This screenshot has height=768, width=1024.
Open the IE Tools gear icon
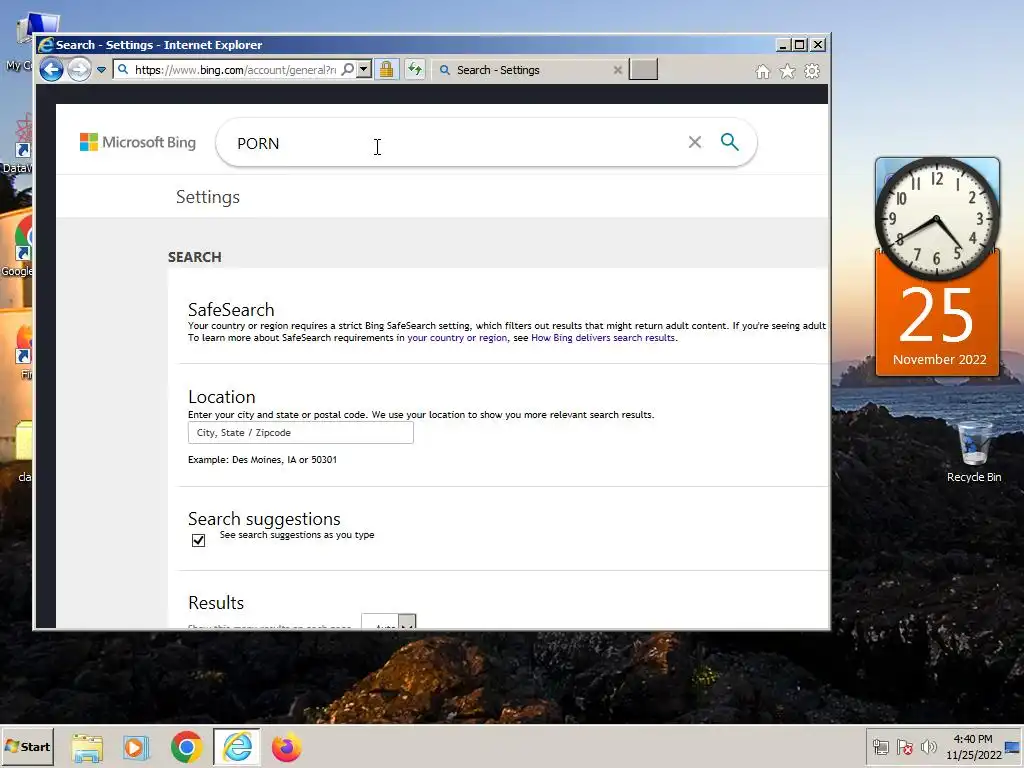coord(812,71)
